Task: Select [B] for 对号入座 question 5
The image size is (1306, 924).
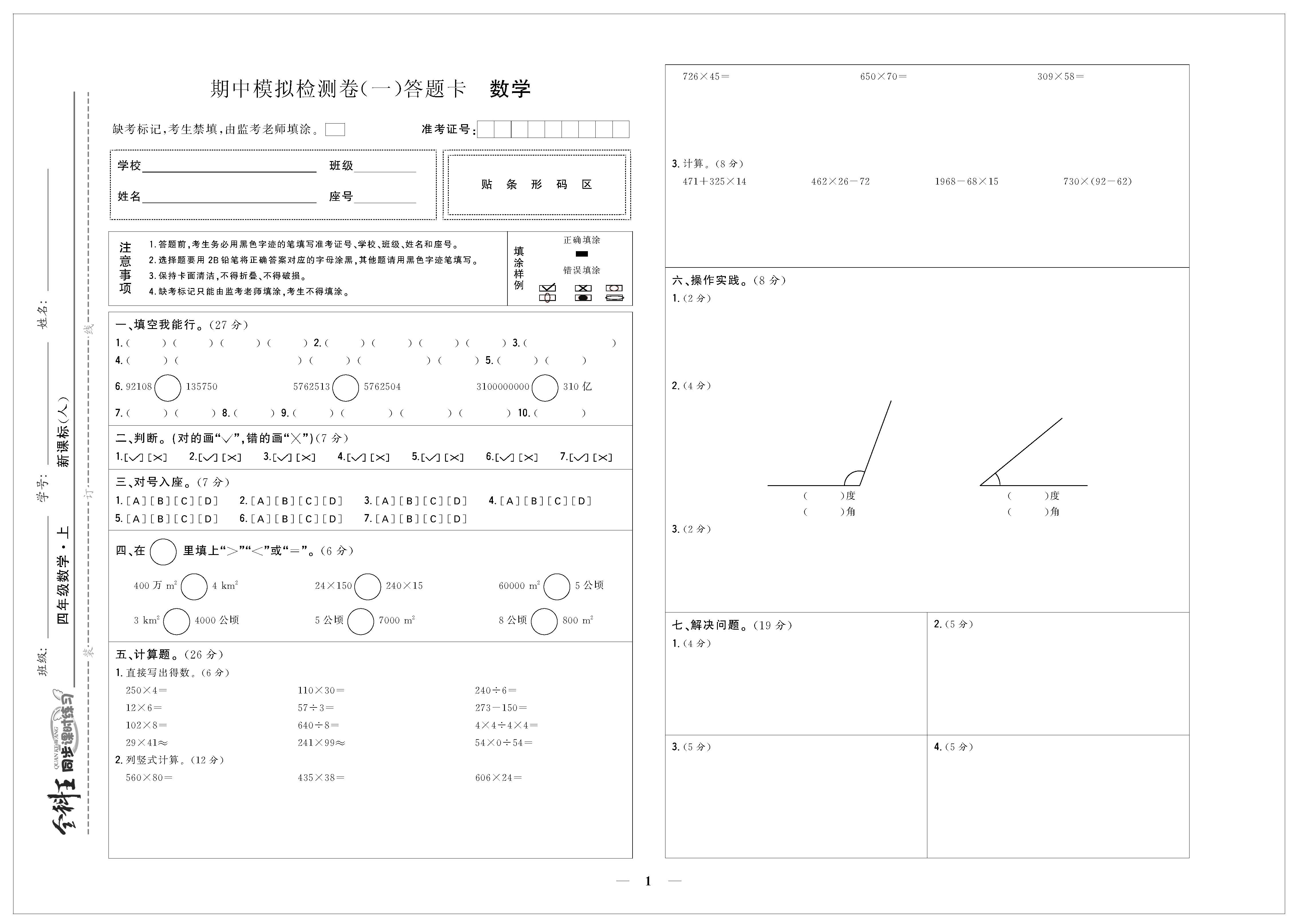Action: tap(161, 519)
